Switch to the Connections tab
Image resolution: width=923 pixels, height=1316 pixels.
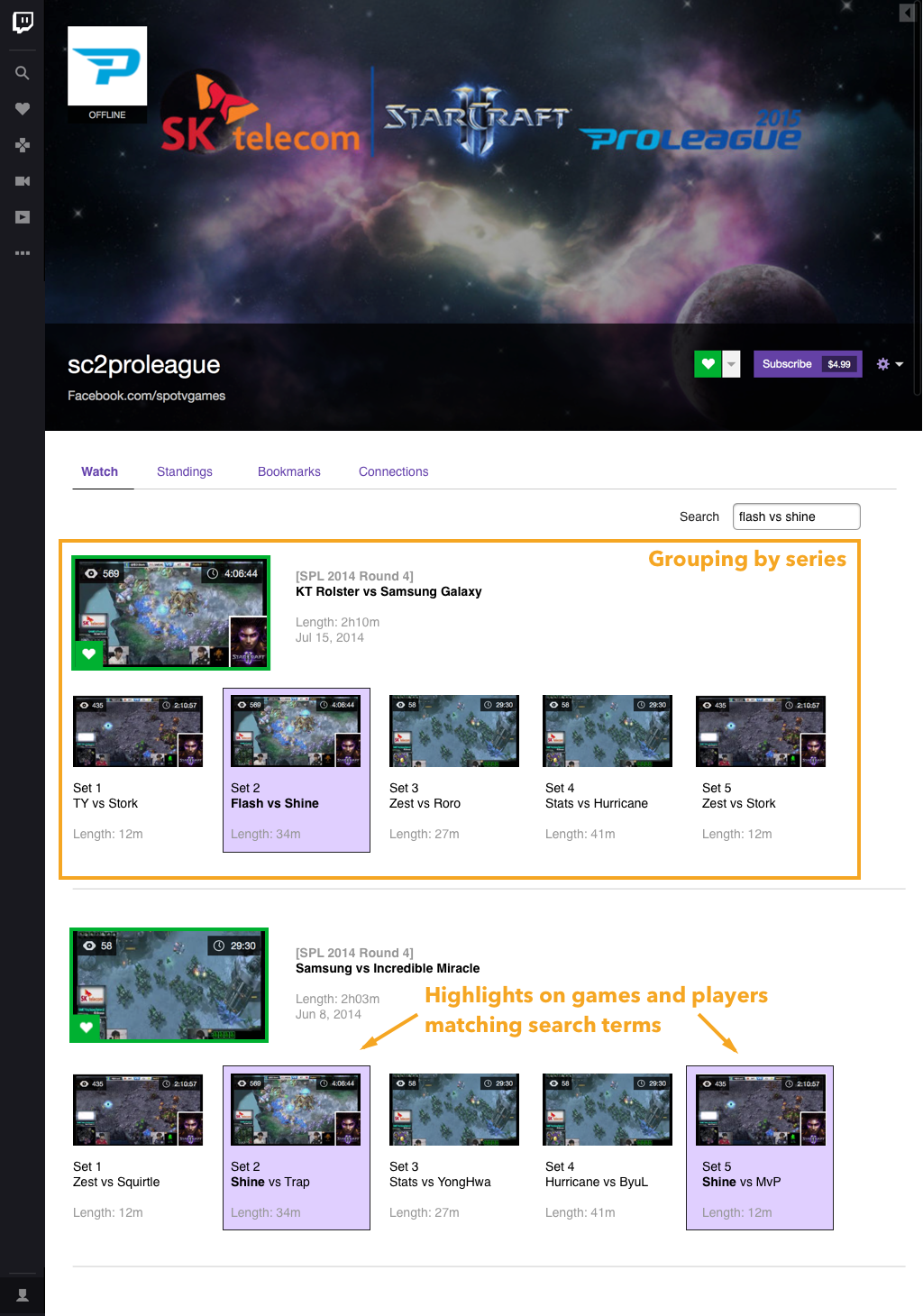[x=394, y=471]
